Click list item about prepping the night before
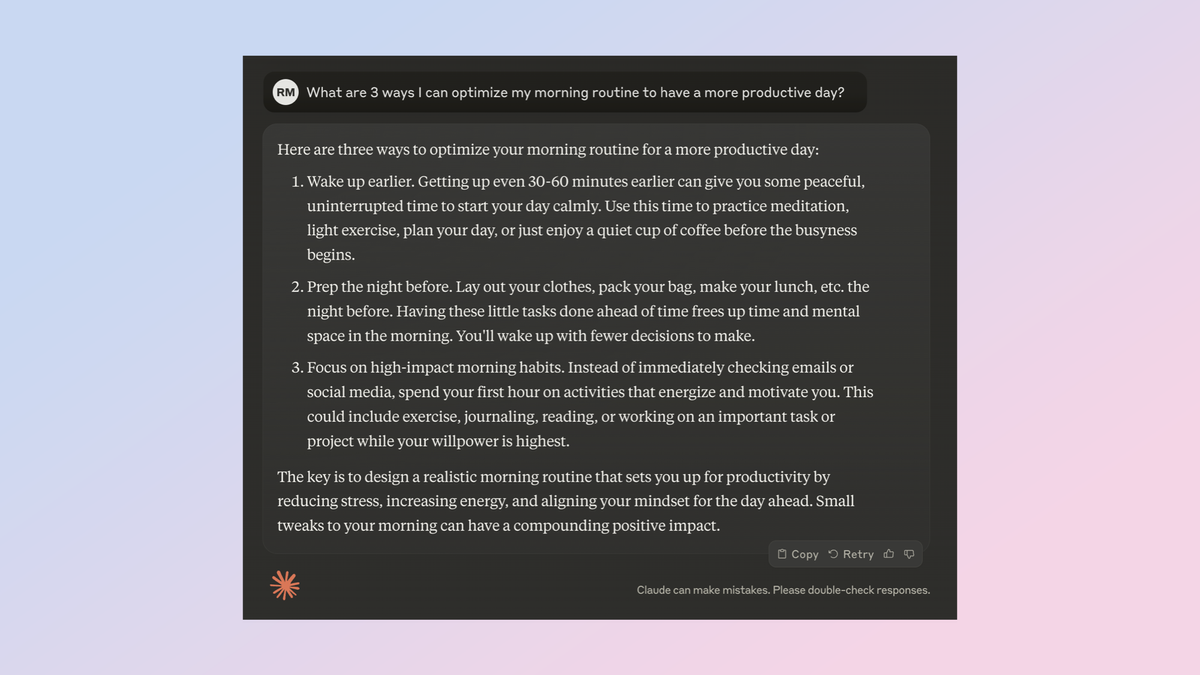The height and width of the screenshot is (675, 1200). tap(585, 311)
